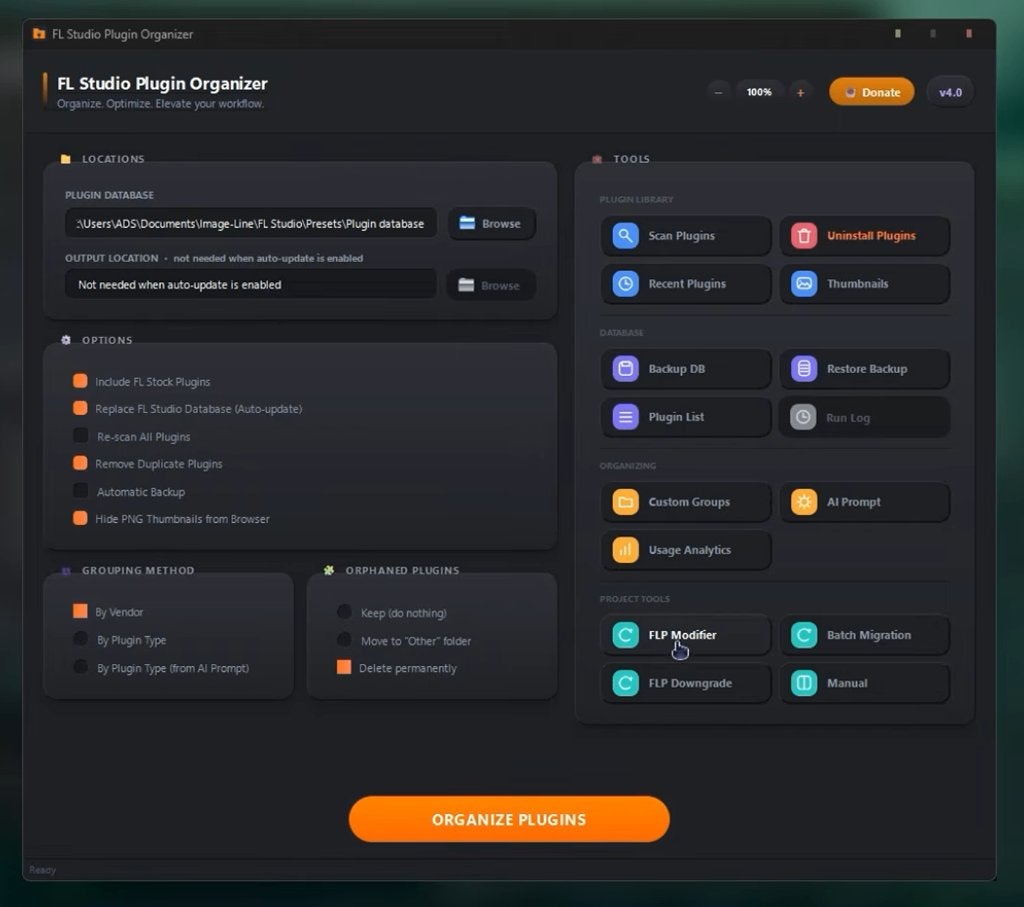The height and width of the screenshot is (907, 1024).
Task: Click the Restore Backup database icon
Action: coord(804,369)
